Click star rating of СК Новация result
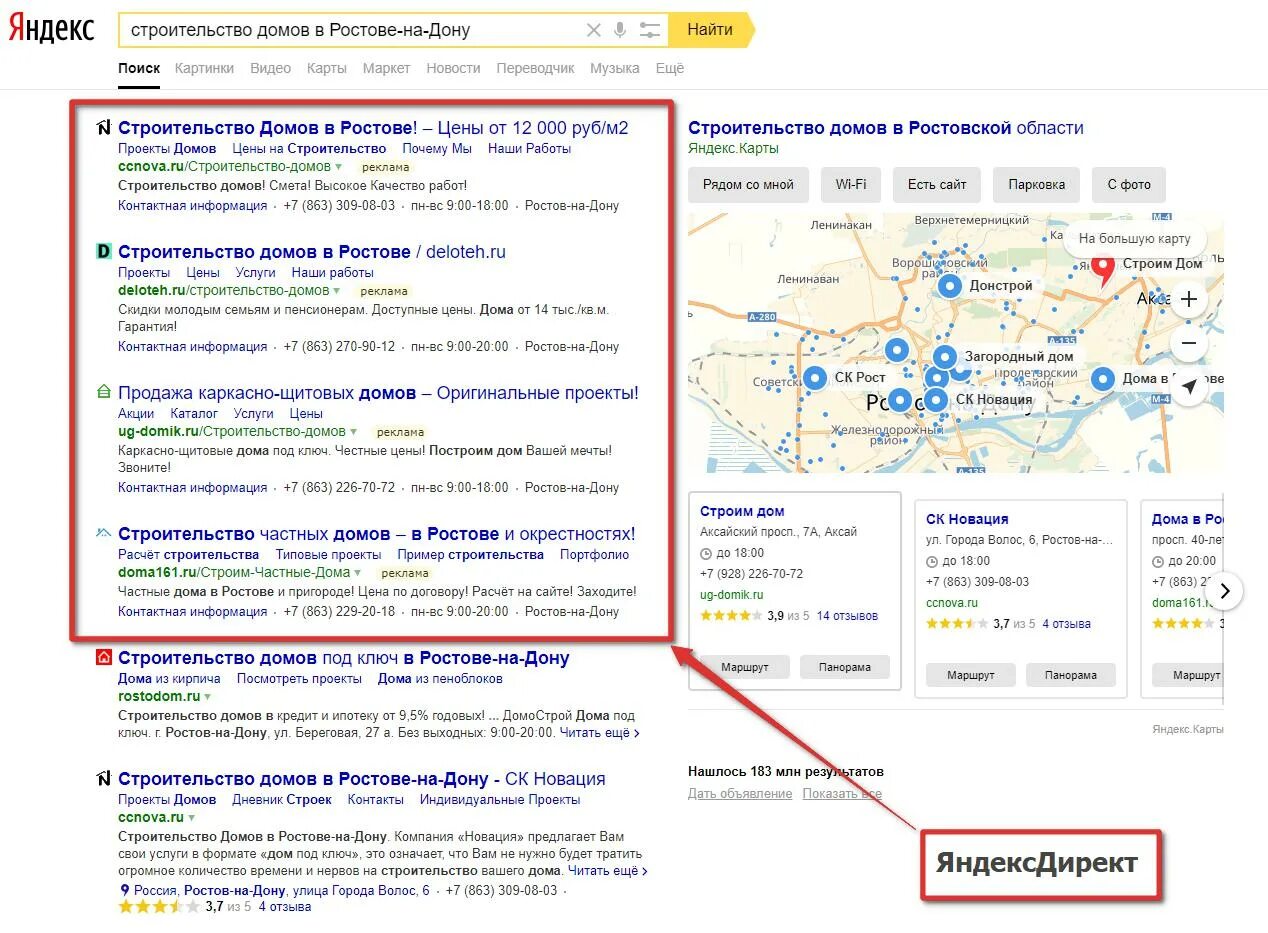Viewport: 1268px width, 933px height. pyautogui.click(x=159, y=907)
